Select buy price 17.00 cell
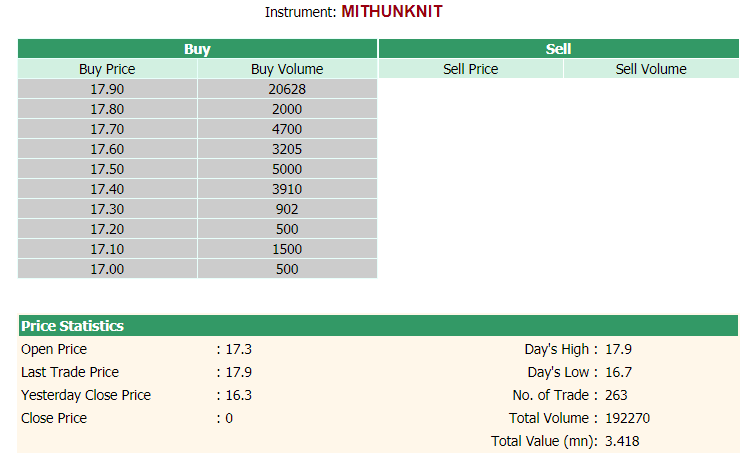The image size is (741, 455). click(x=107, y=269)
